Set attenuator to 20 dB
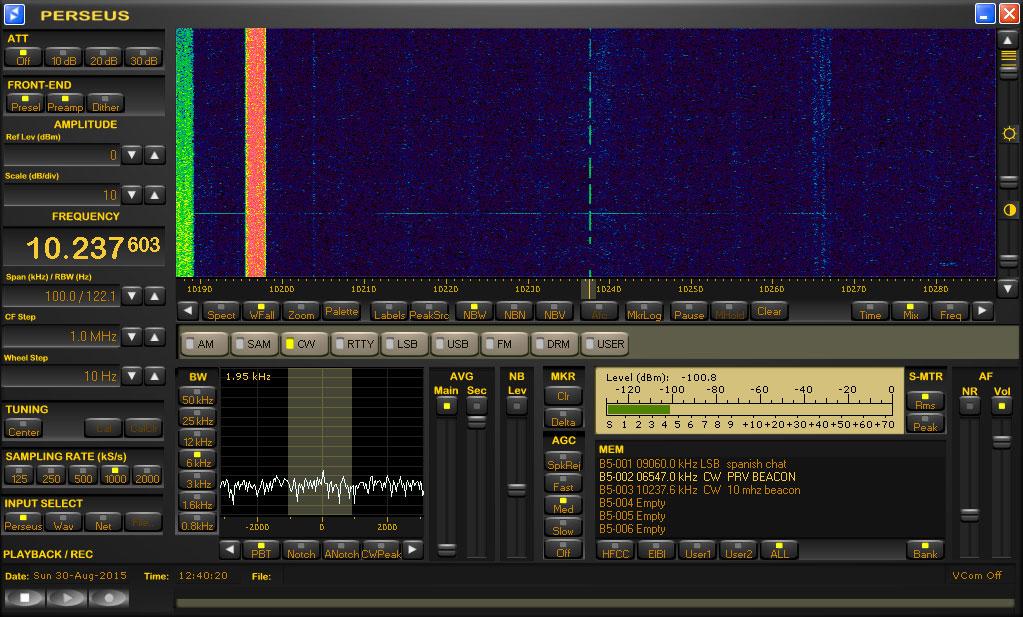 [x=103, y=57]
